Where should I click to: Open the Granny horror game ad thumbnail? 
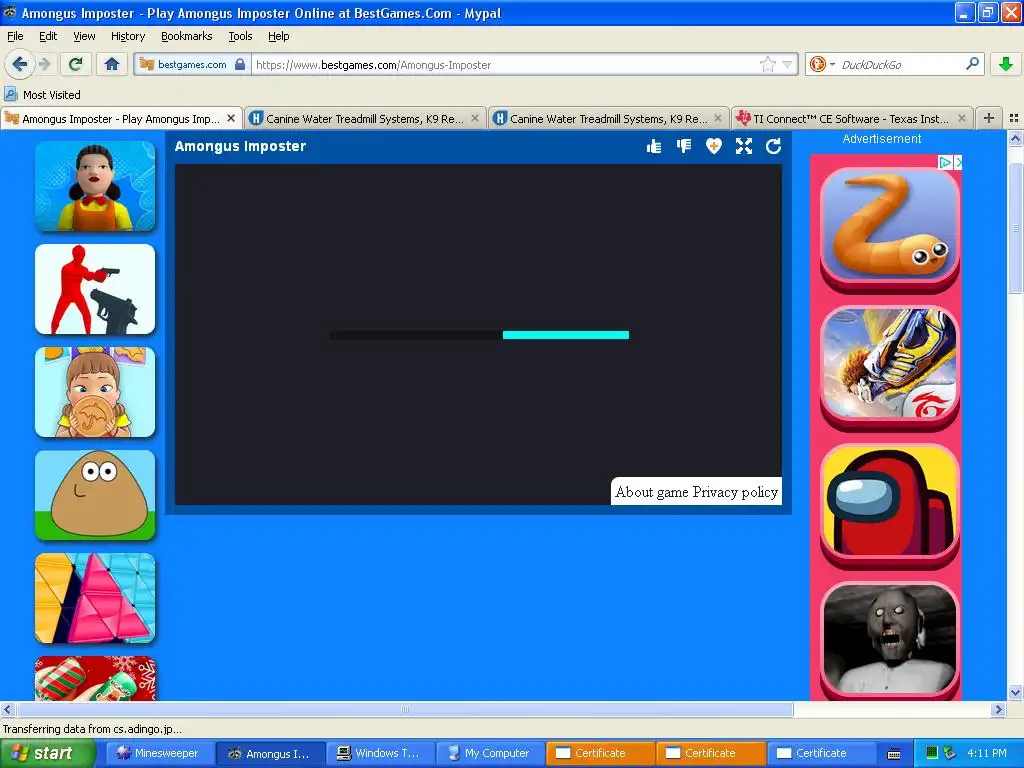[889, 640]
